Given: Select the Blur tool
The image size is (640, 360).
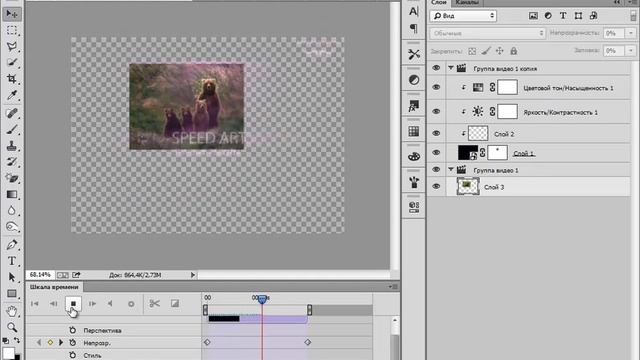Looking at the screenshot, I should tap(12, 211).
